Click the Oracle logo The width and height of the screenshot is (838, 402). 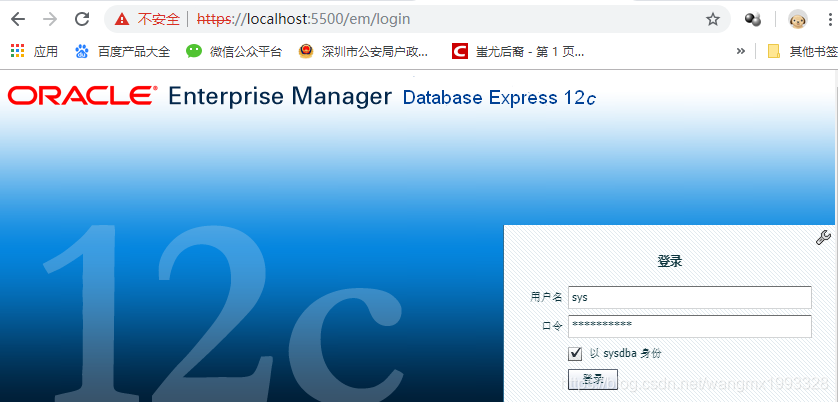click(x=82, y=96)
